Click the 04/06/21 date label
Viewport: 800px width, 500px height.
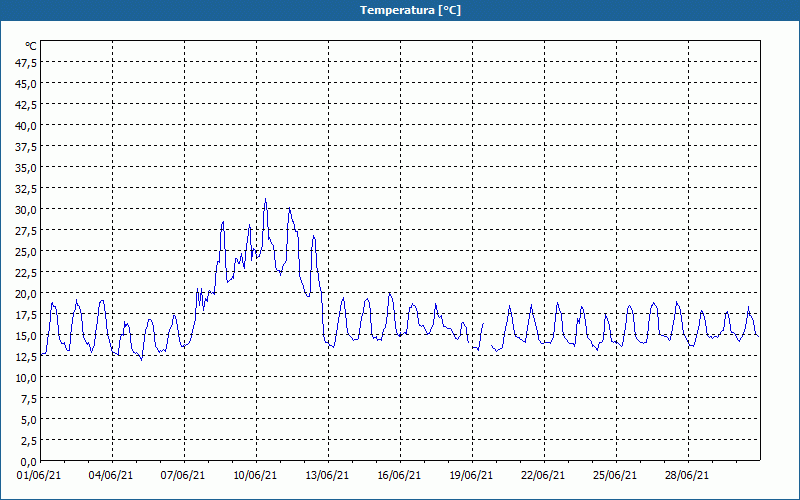[x=111, y=475]
